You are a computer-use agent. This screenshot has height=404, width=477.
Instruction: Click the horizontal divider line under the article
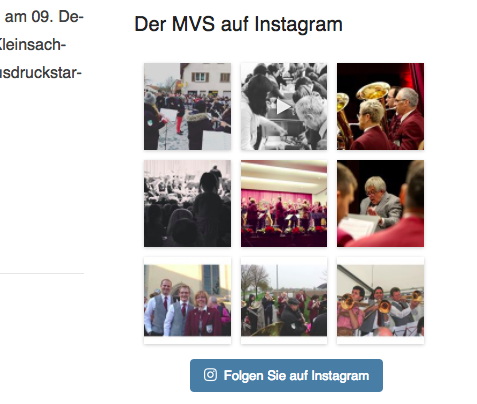click(42, 274)
